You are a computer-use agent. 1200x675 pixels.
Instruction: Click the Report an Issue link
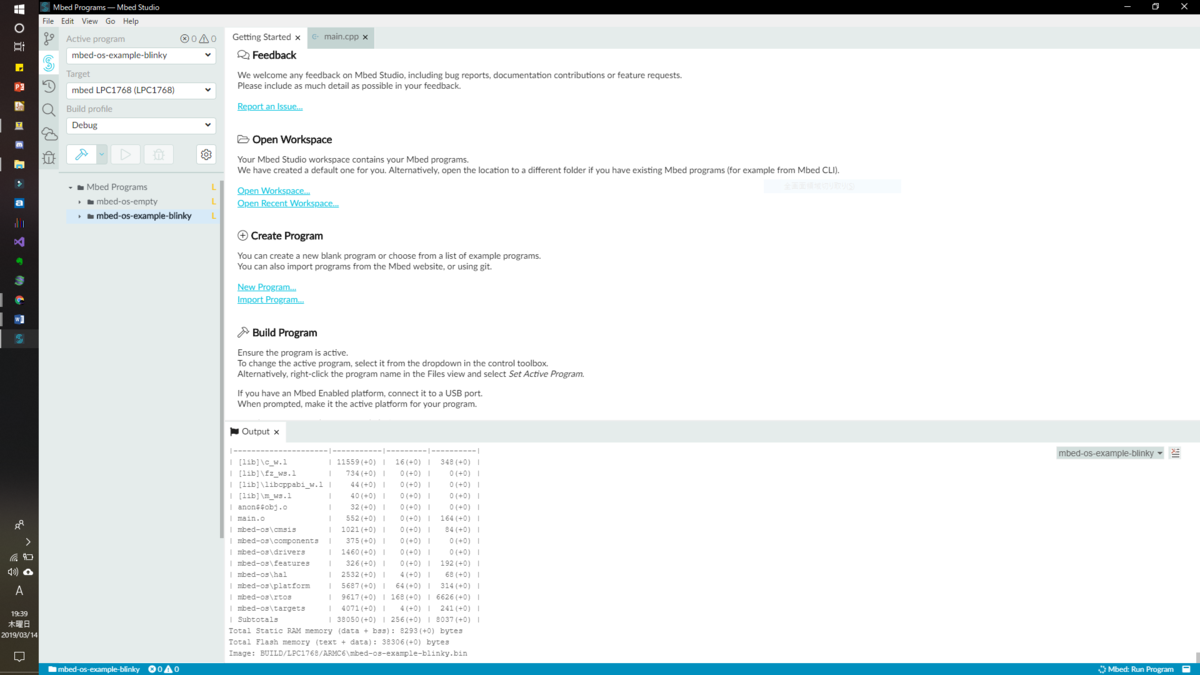coord(270,106)
